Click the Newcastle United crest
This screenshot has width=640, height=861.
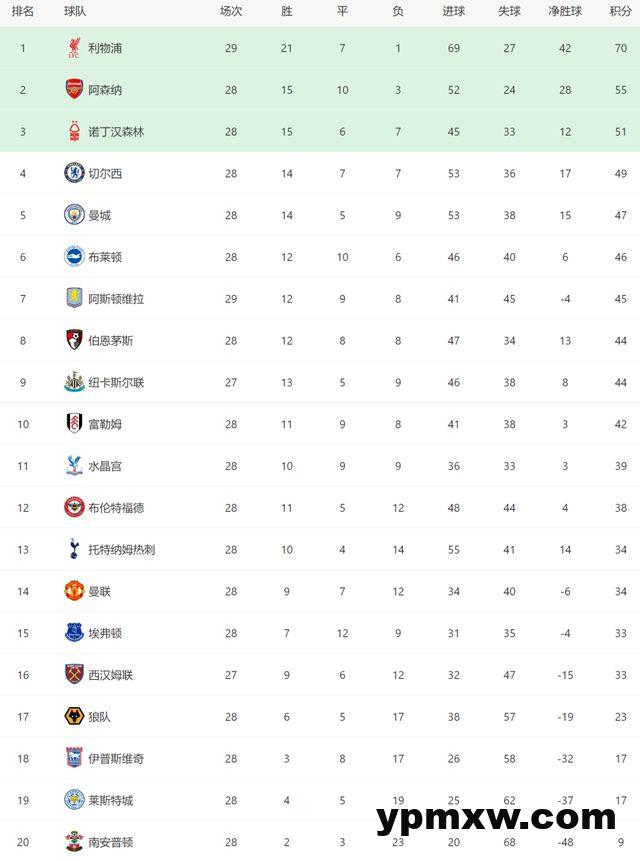tap(74, 382)
